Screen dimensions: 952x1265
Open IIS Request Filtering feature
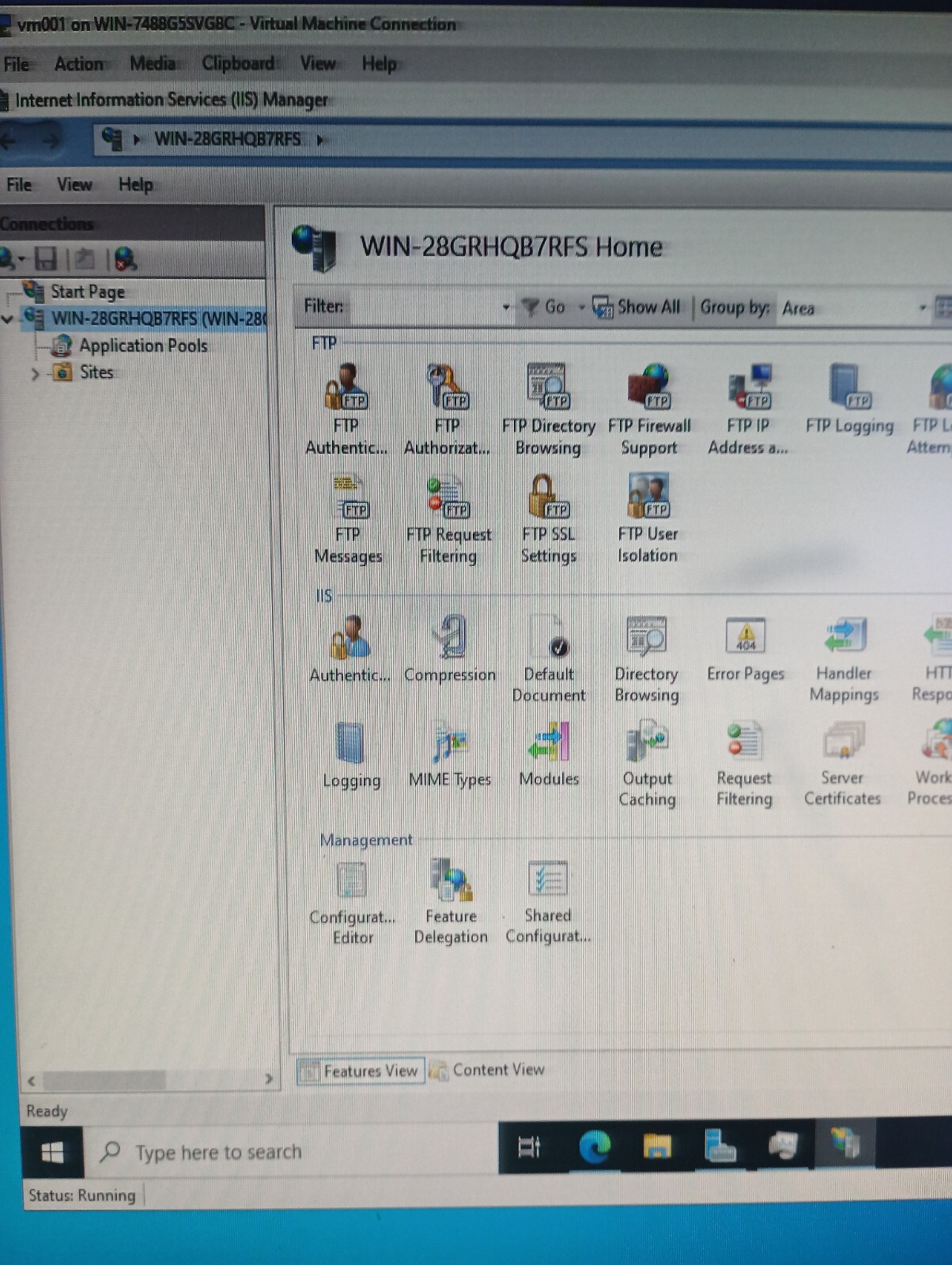click(744, 764)
